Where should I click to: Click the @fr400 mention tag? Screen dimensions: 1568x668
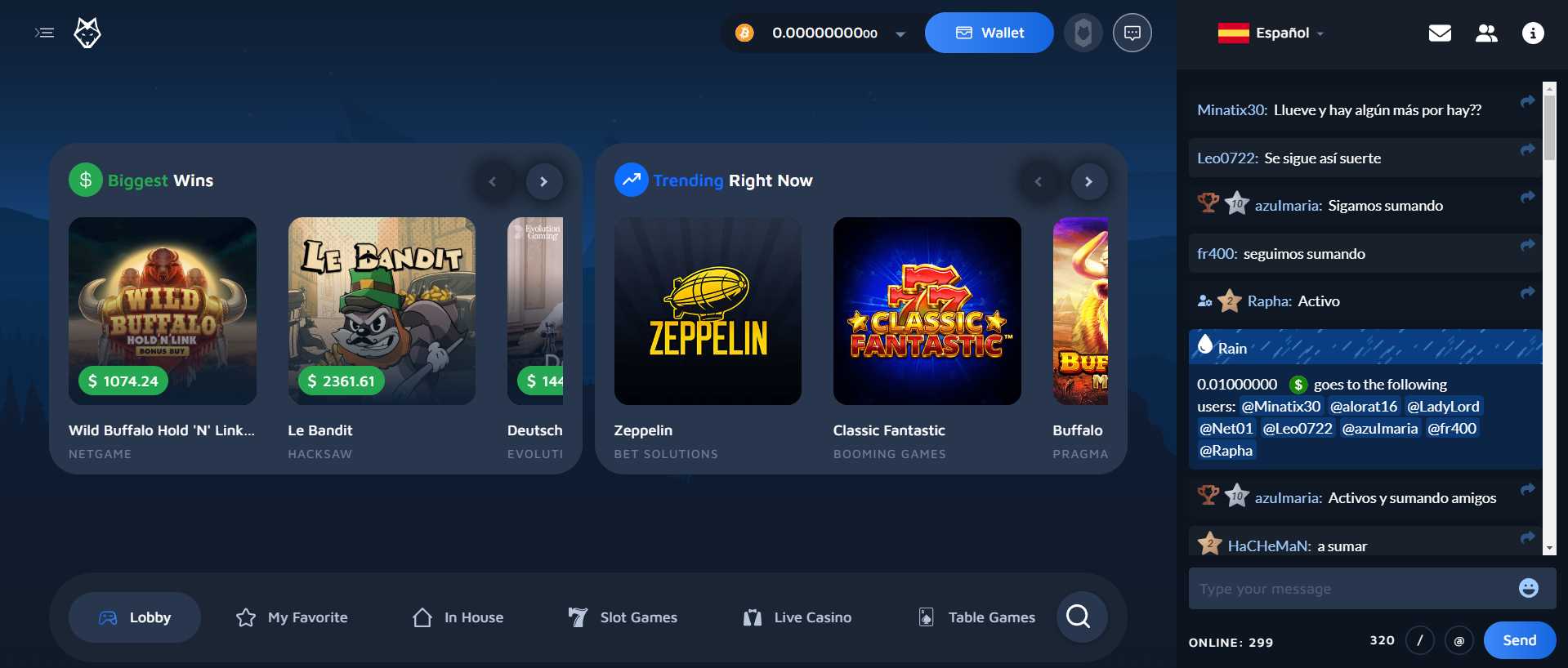point(1452,429)
